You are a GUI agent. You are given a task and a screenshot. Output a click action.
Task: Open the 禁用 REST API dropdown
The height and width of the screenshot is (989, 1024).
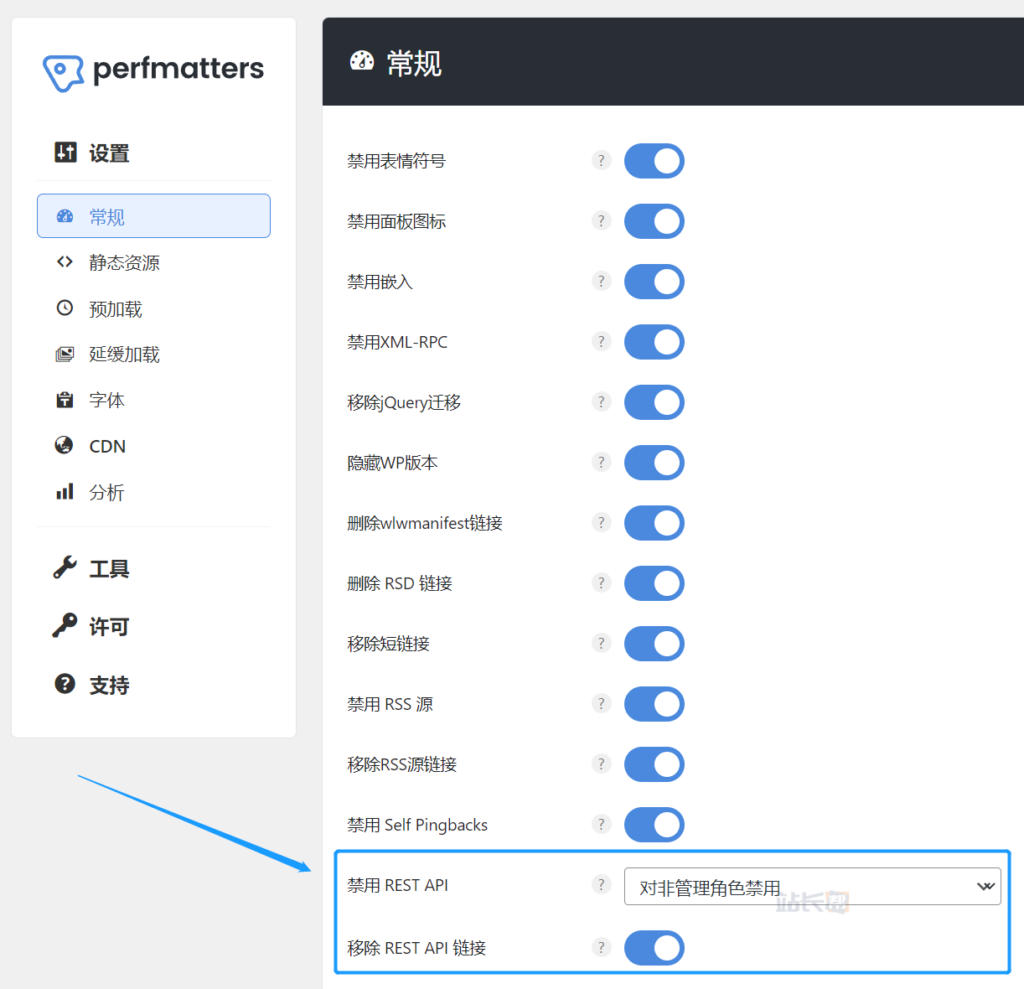(x=812, y=885)
